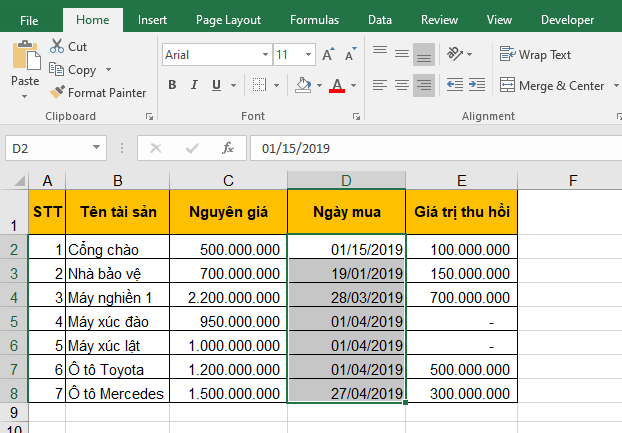
Task: Activate the Format Painter brush
Action: [58, 92]
